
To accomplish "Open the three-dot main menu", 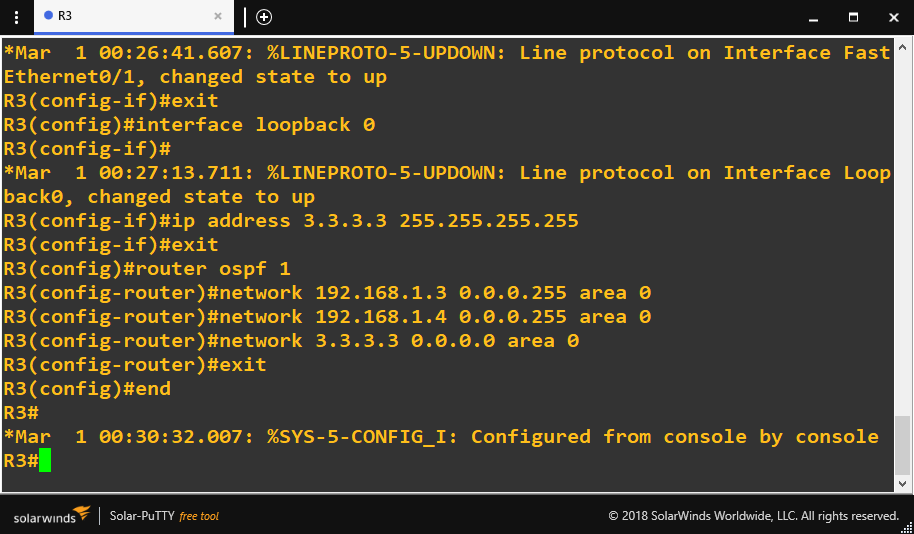I will (x=16, y=17).
